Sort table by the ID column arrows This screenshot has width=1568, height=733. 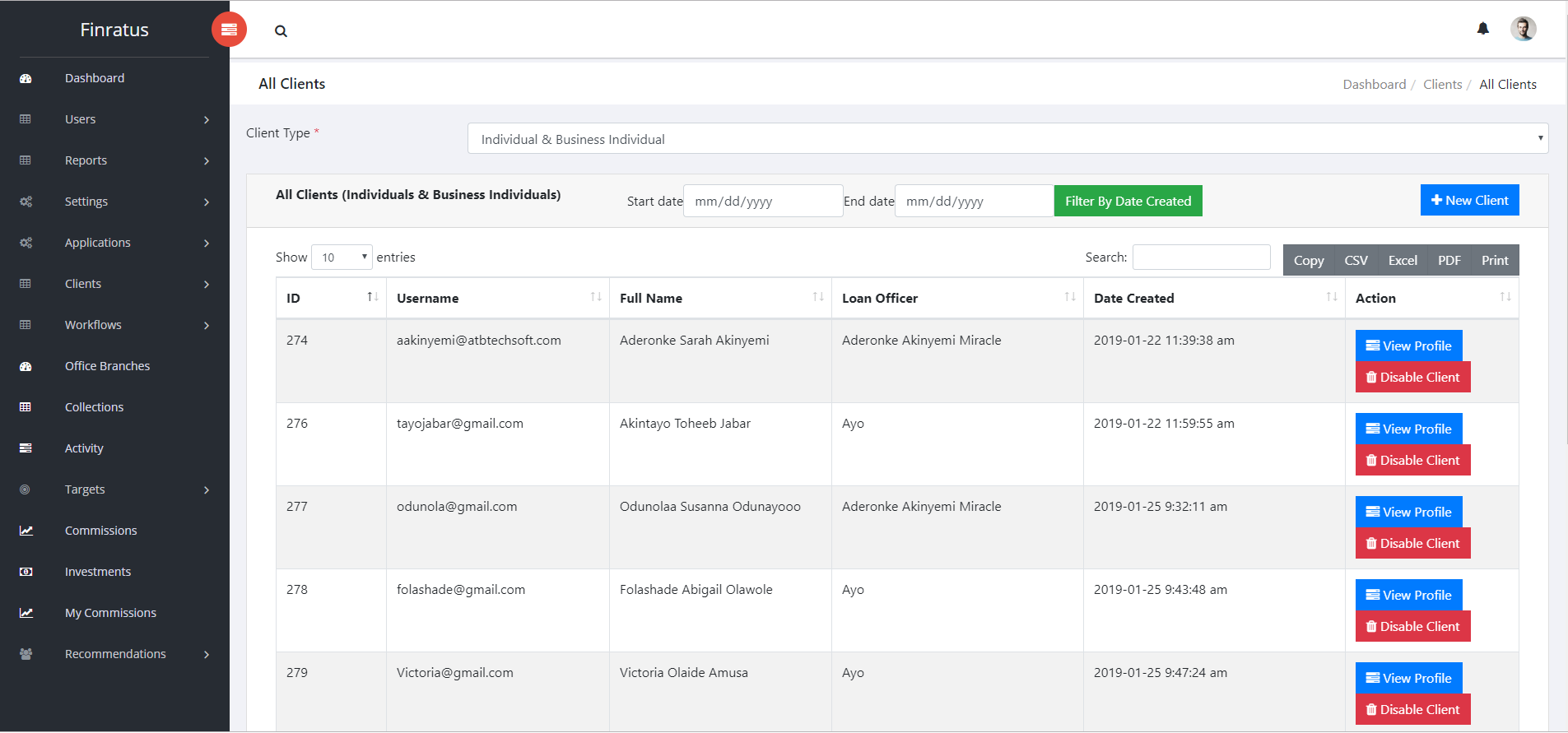(x=372, y=297)
